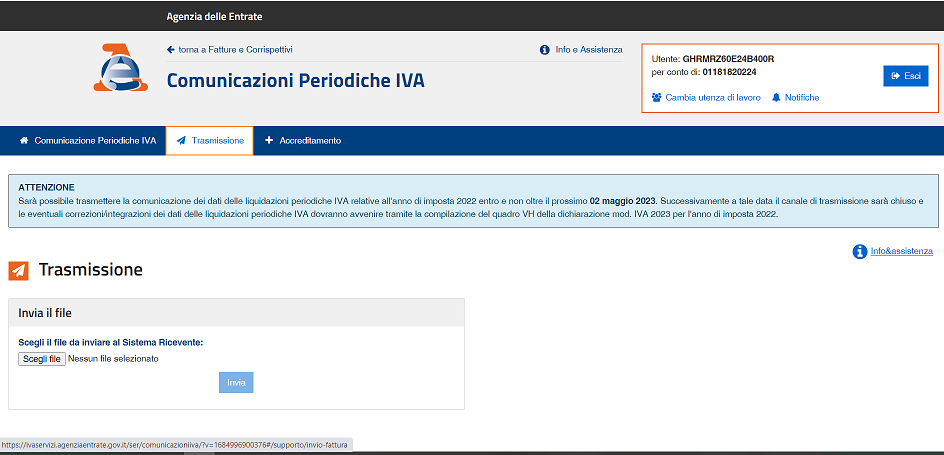Click the blue info icon beside Info&assistenza
This screenshot has width=944, height=455.
point(859,252)
